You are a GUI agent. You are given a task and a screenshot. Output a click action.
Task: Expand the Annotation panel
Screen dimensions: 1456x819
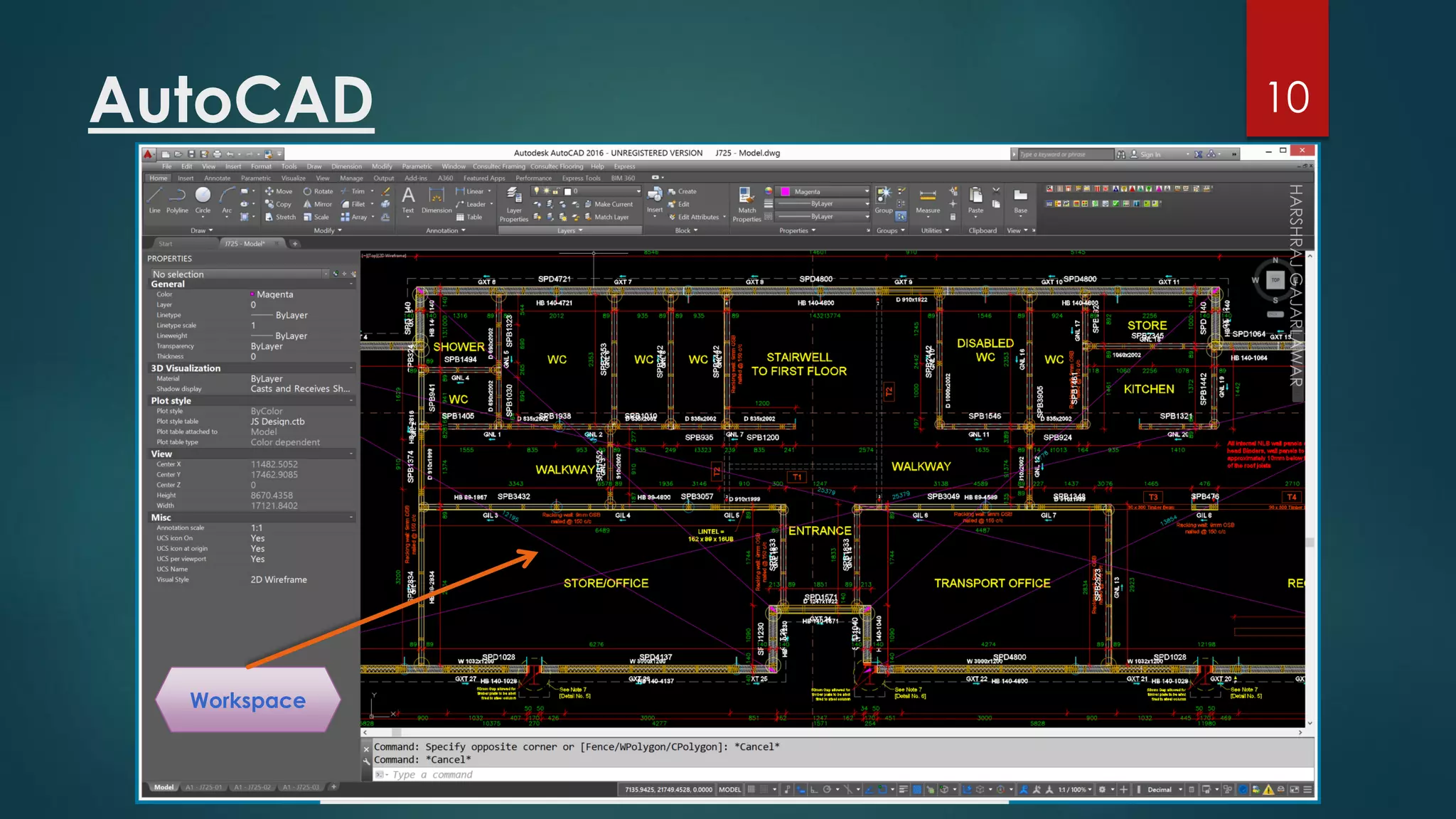(x=446, y=230)
